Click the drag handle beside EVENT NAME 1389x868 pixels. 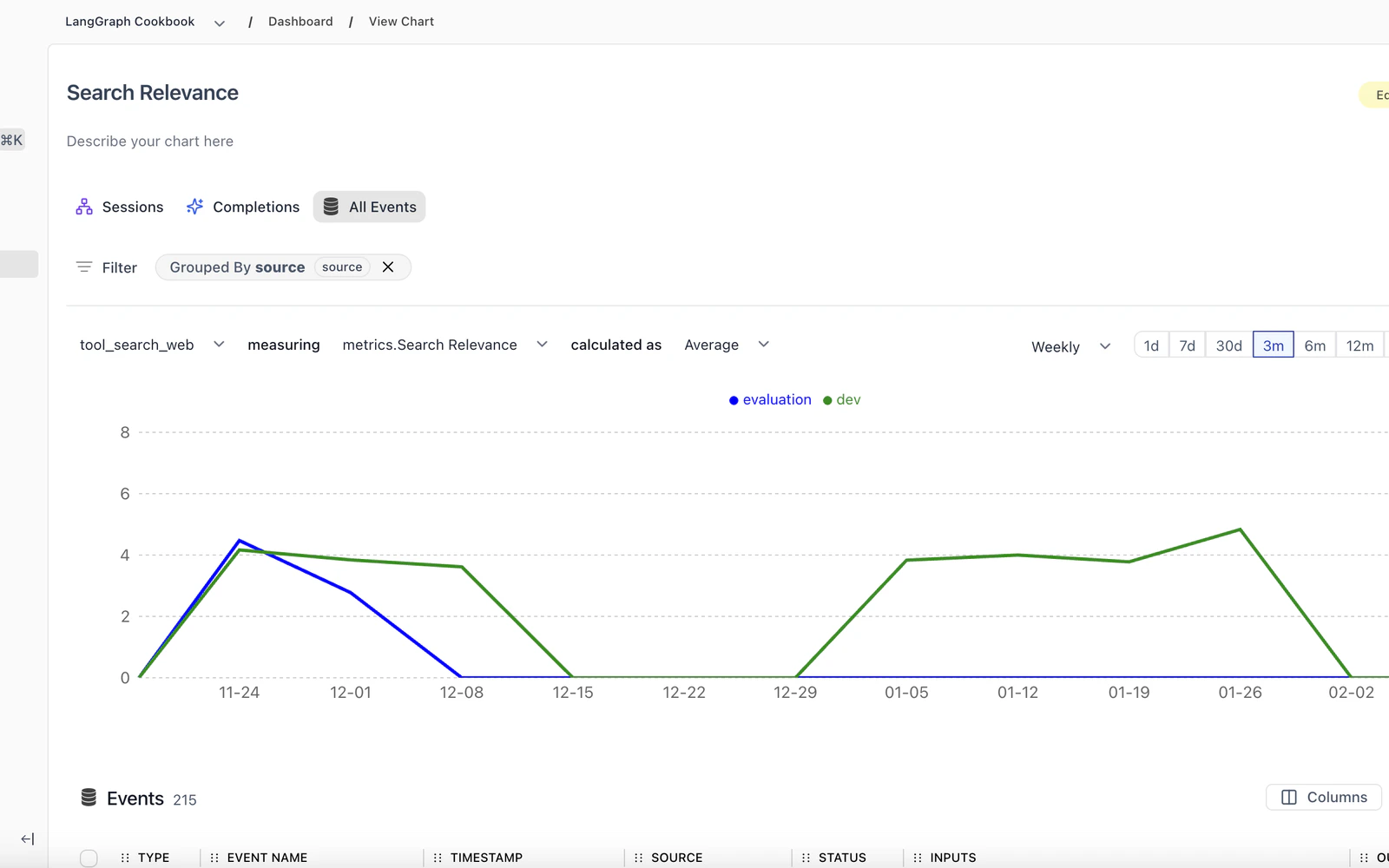tap(214, 858)
